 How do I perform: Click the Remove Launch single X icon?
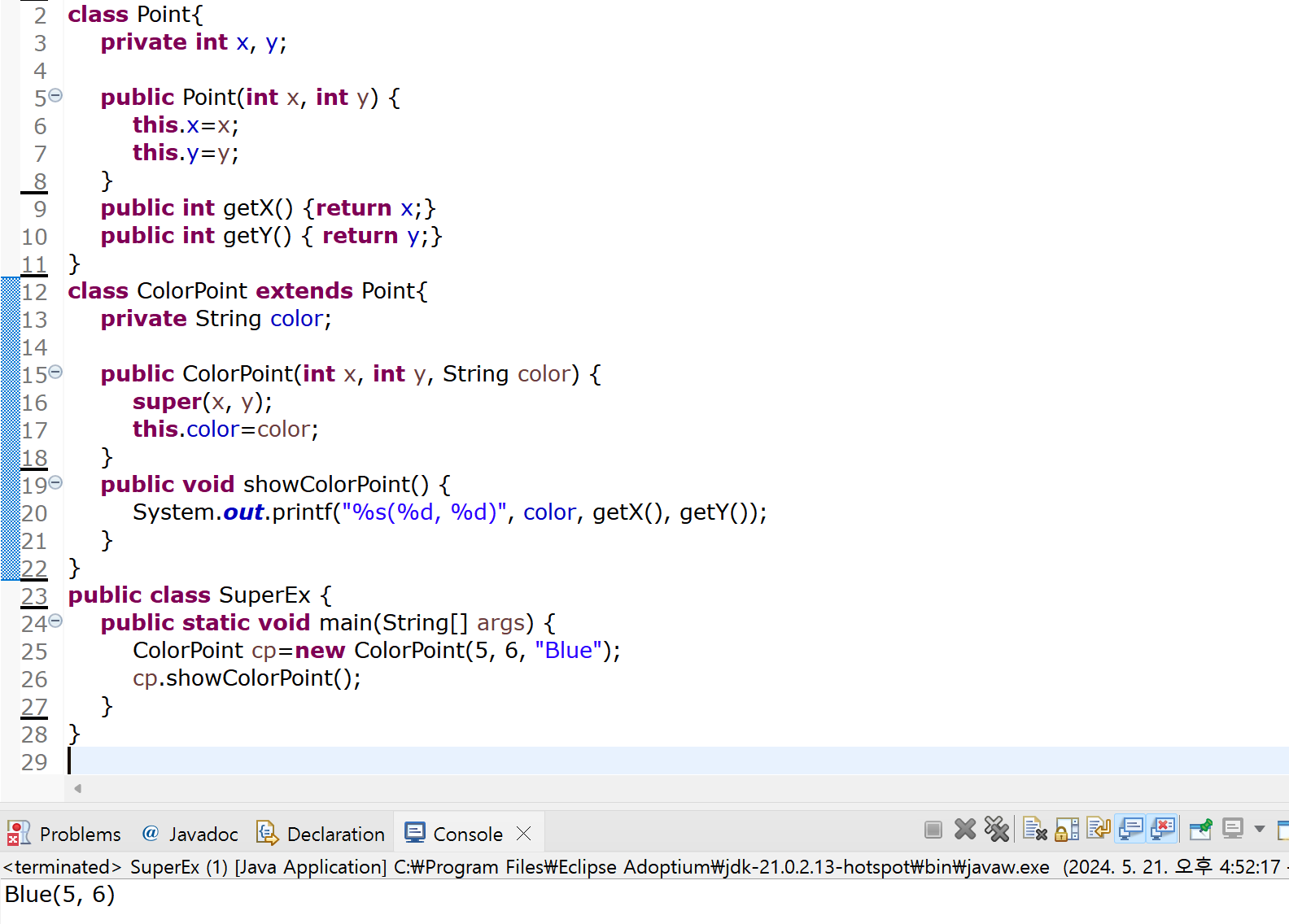click(965, 830)
